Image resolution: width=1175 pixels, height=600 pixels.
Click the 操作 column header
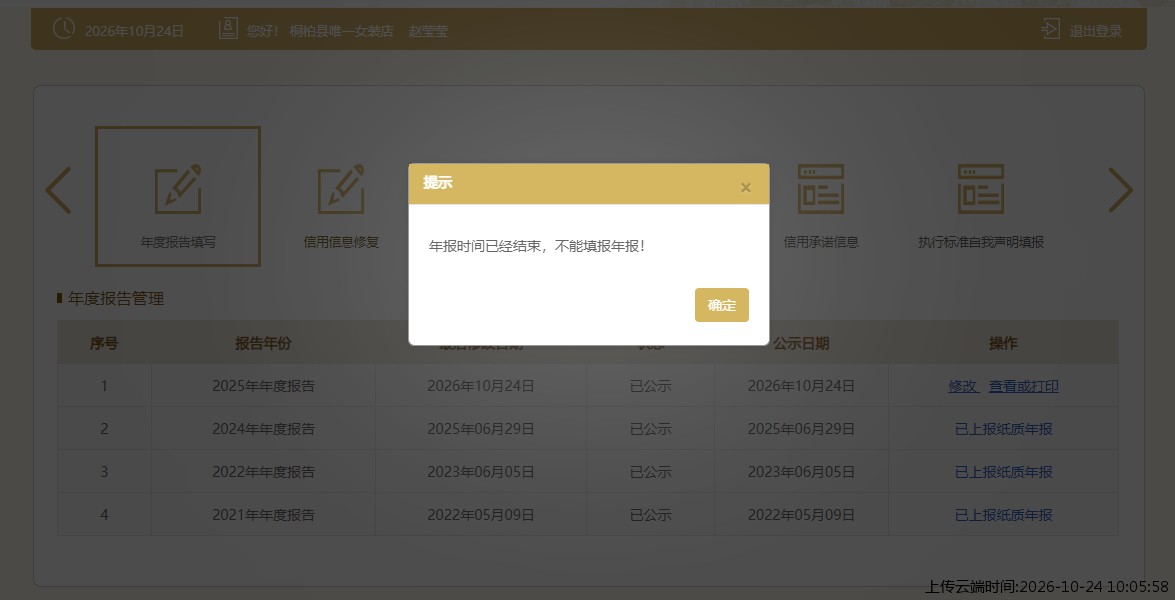[1003, 343]
